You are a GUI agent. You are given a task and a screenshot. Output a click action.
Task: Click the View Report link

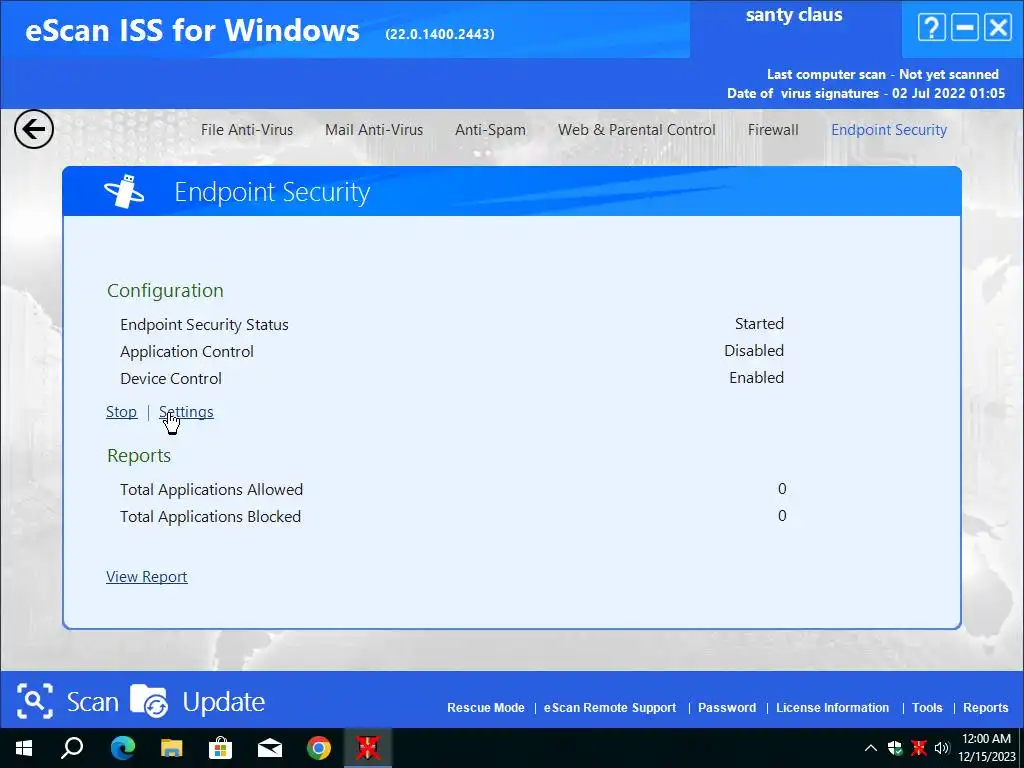(x=147, y=577)
